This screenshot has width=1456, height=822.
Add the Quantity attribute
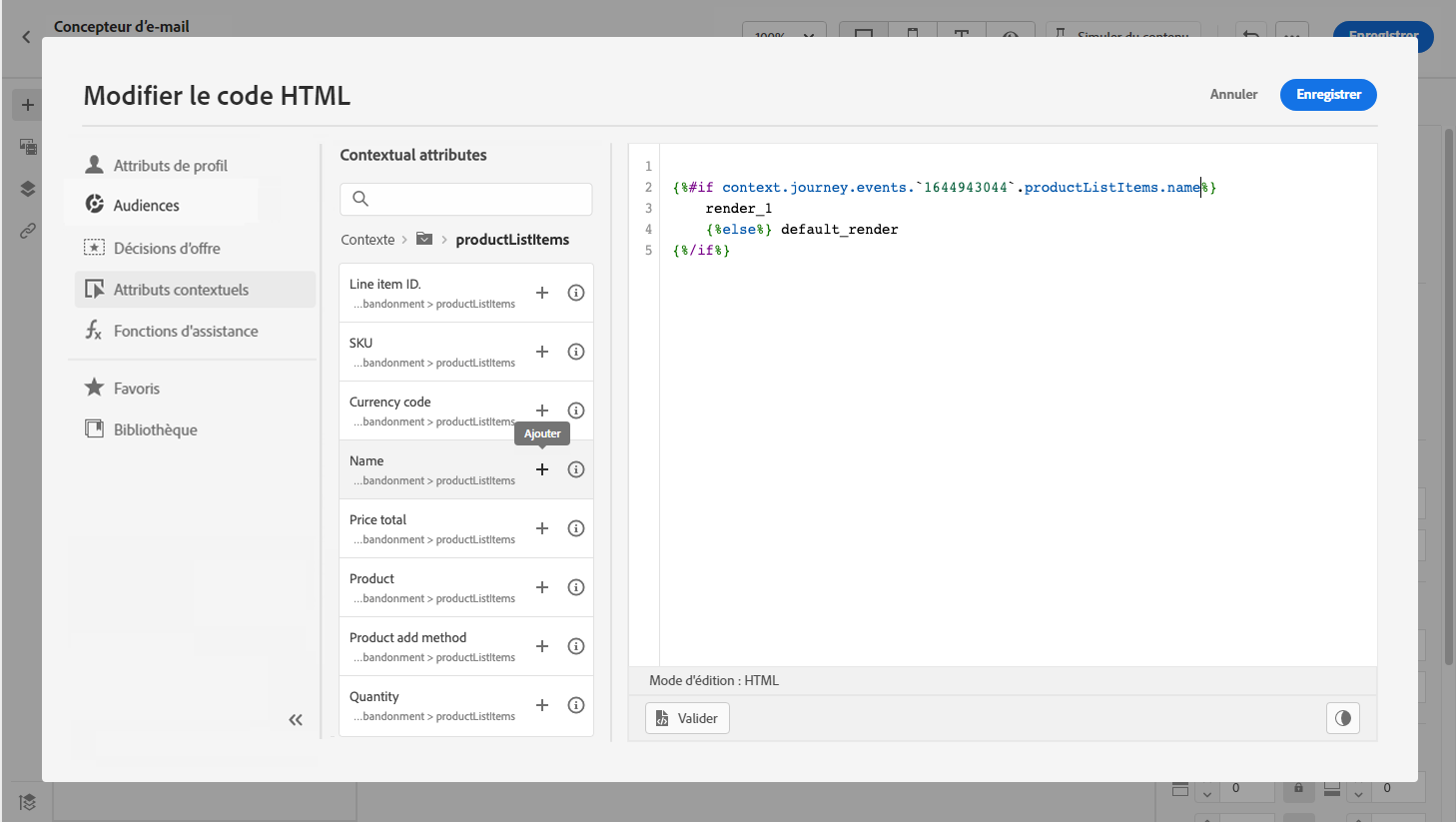click(x=542, y=705)
